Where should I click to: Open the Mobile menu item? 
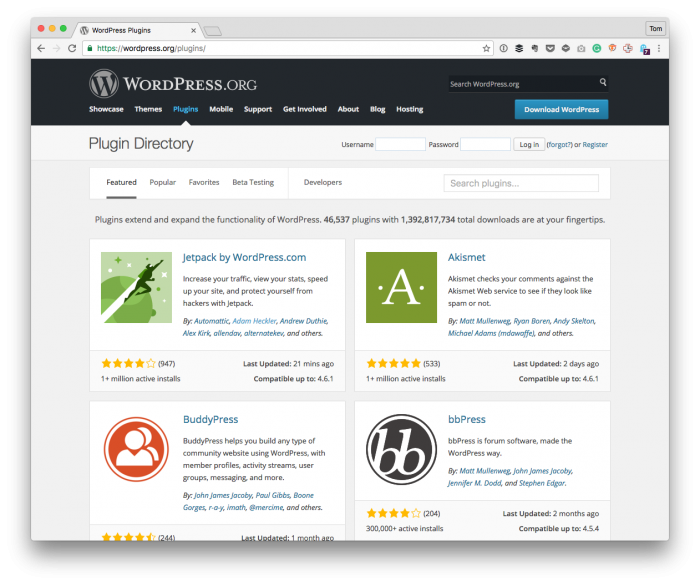pyautogui.click(x=221, y=109)
